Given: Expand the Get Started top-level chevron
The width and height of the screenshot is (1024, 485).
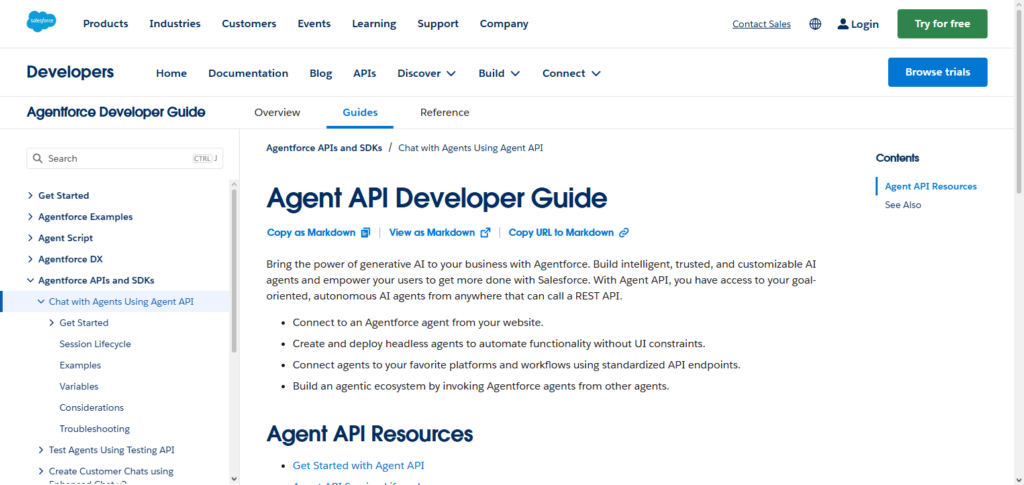Looking at the screenshot, I should [x=30, y=195].
